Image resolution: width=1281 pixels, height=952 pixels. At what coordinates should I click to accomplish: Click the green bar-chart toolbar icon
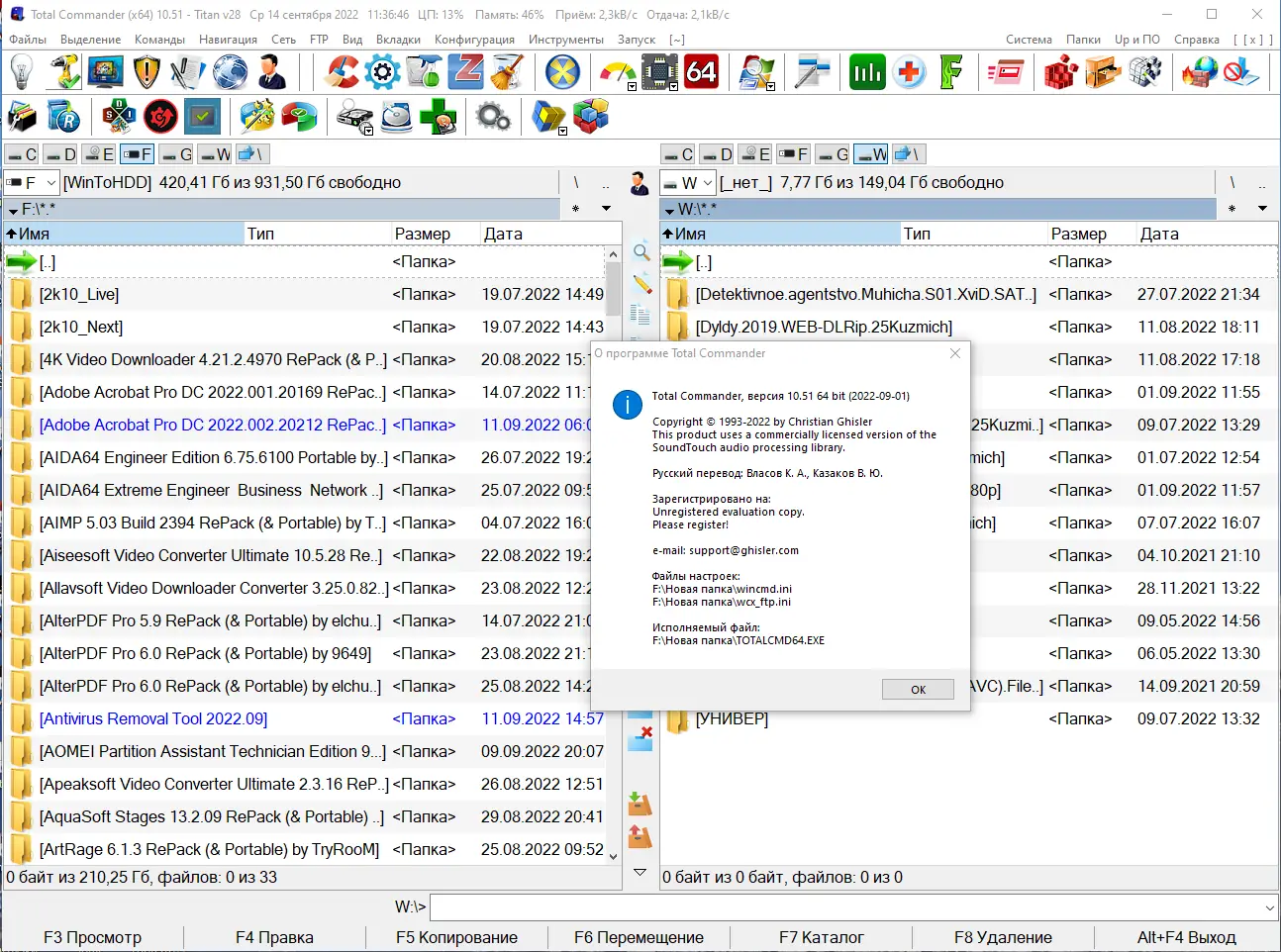(866, 71)
